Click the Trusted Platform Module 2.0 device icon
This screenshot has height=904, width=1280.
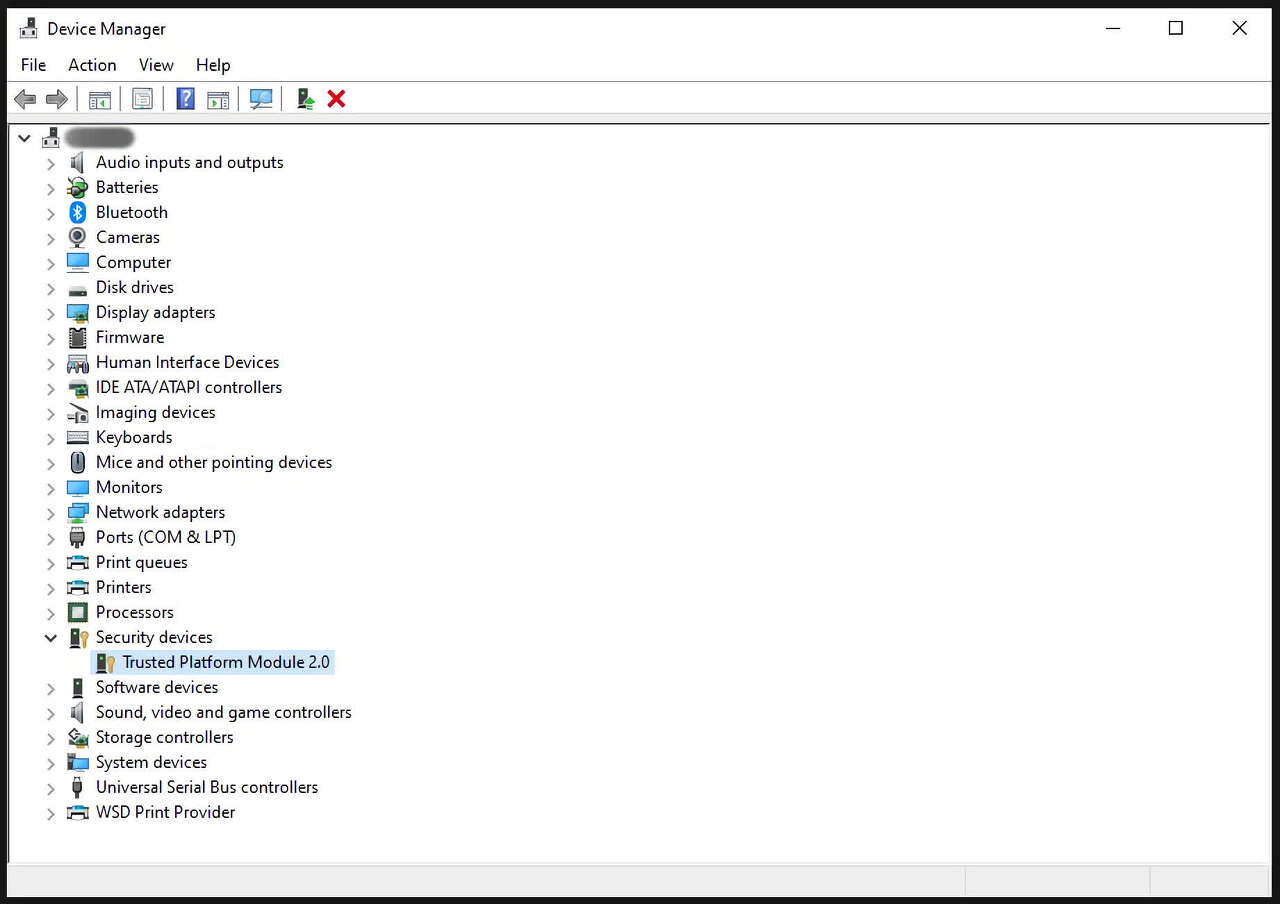(x=105, y=662)
